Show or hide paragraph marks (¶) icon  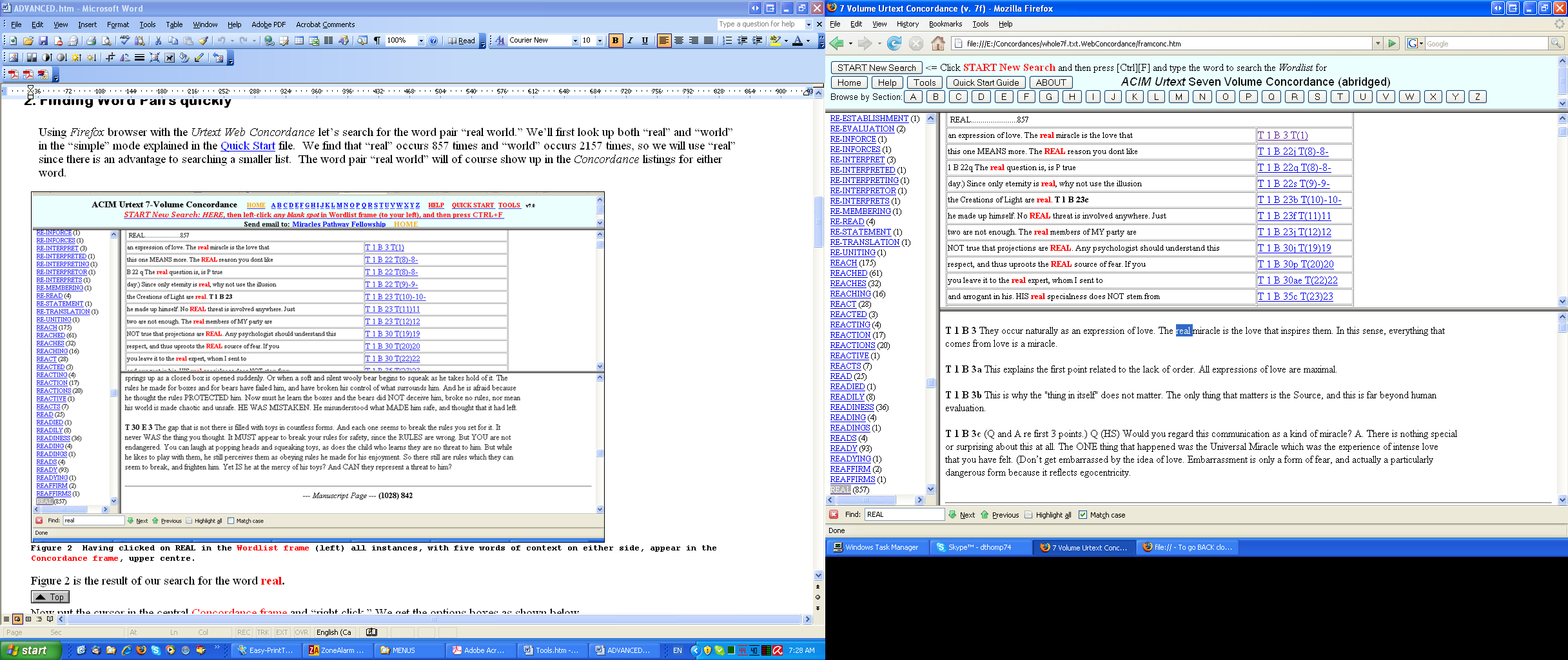click(377, 41)
